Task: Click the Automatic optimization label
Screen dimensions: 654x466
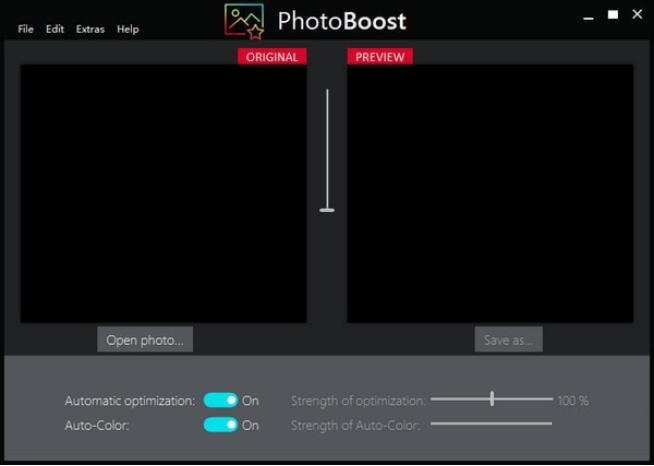Action: pos(130,401)
